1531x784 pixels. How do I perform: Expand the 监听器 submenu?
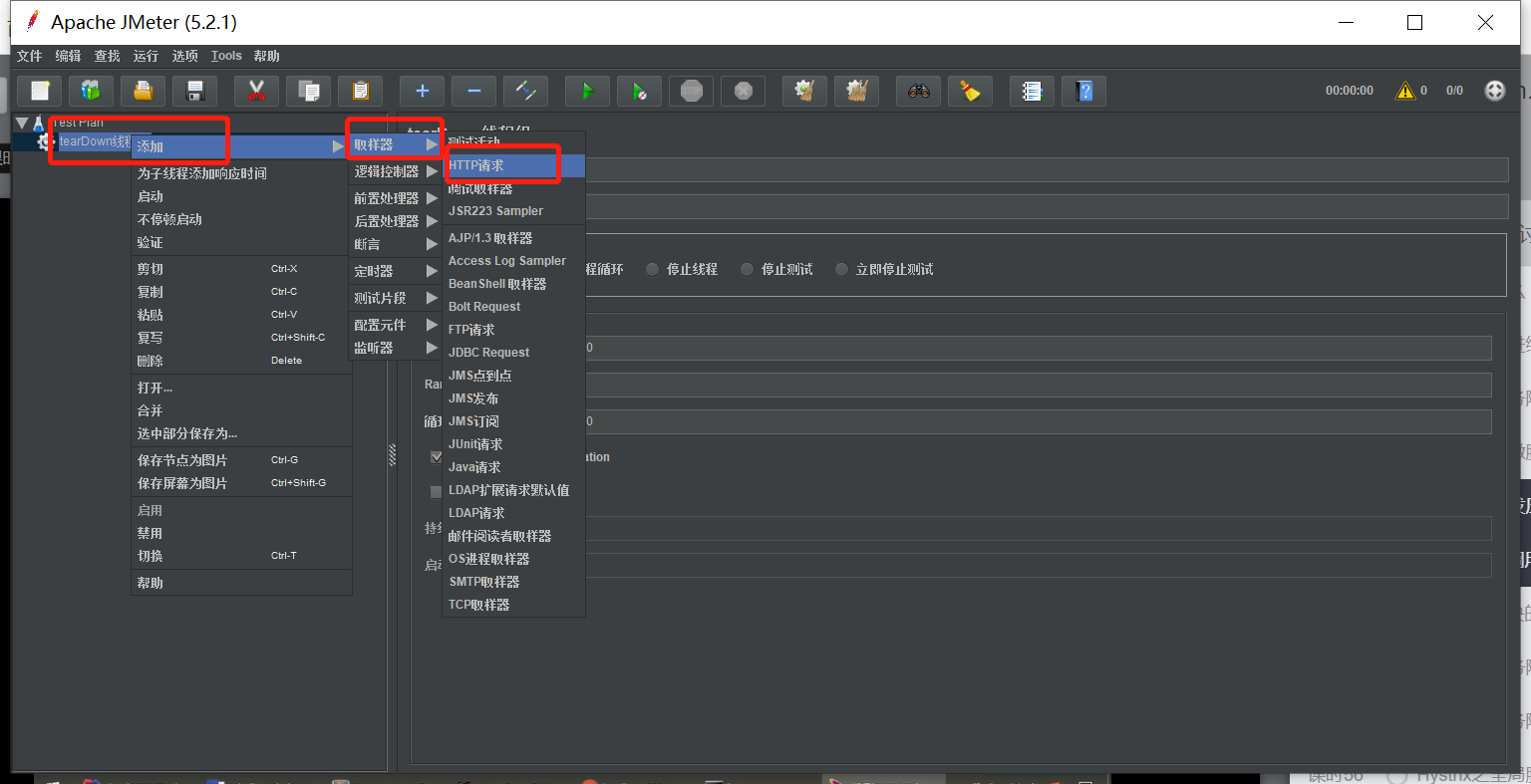pyautogui.click(x=395, y=348)
